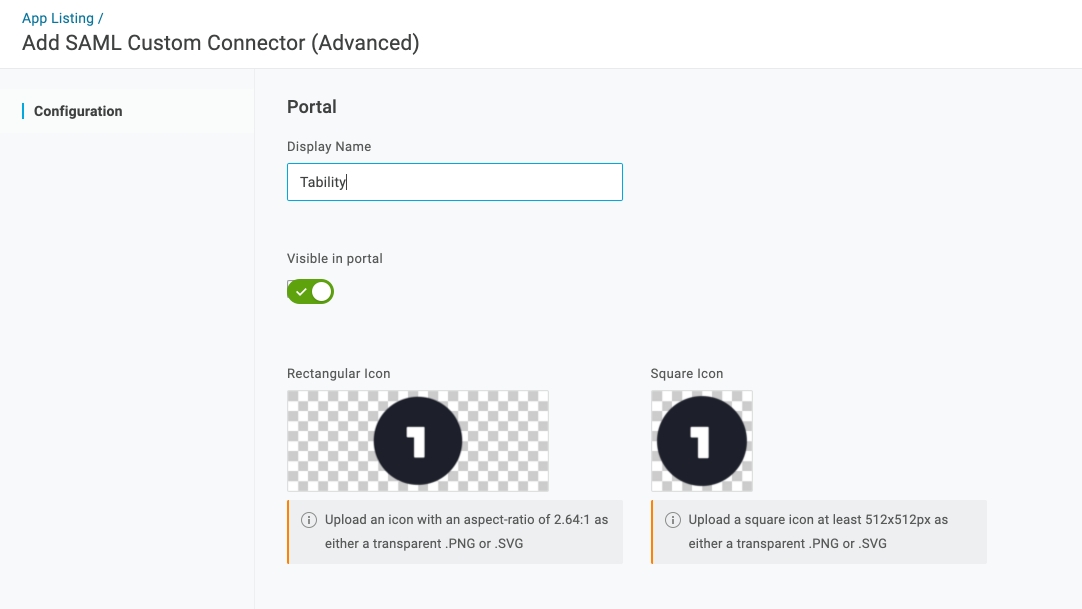Click the "Square Icon" label text
Screen dimensions: 1082x609
(x=686, y=373)
